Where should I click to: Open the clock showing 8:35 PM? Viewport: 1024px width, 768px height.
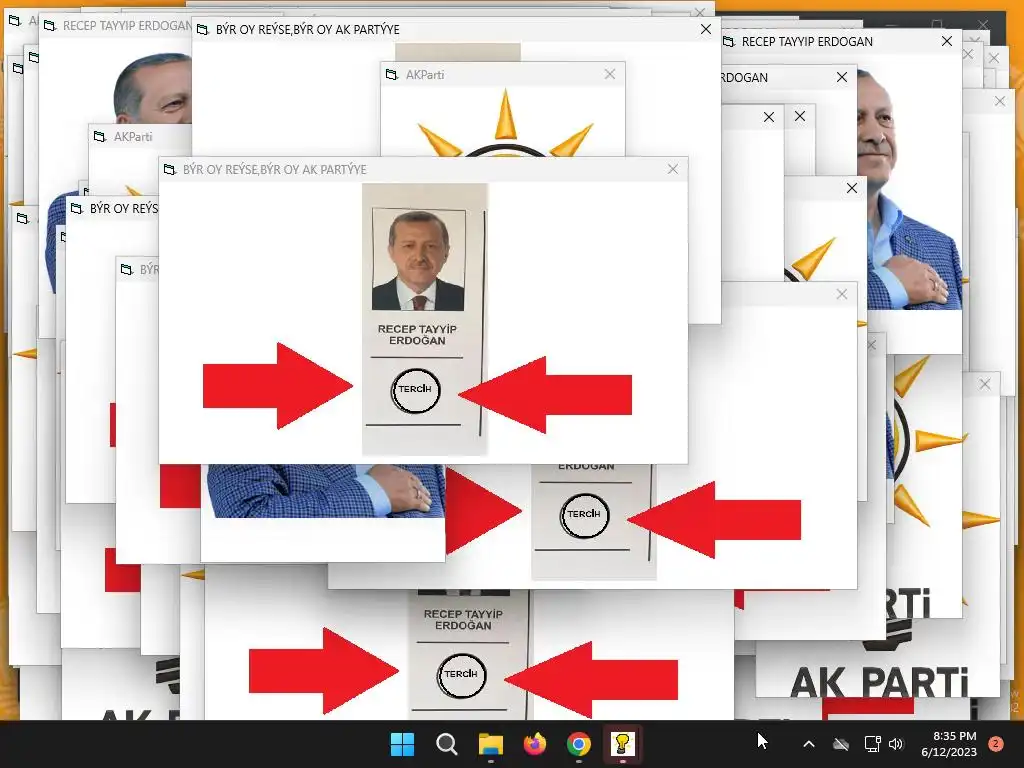click(x=949, y=744)
